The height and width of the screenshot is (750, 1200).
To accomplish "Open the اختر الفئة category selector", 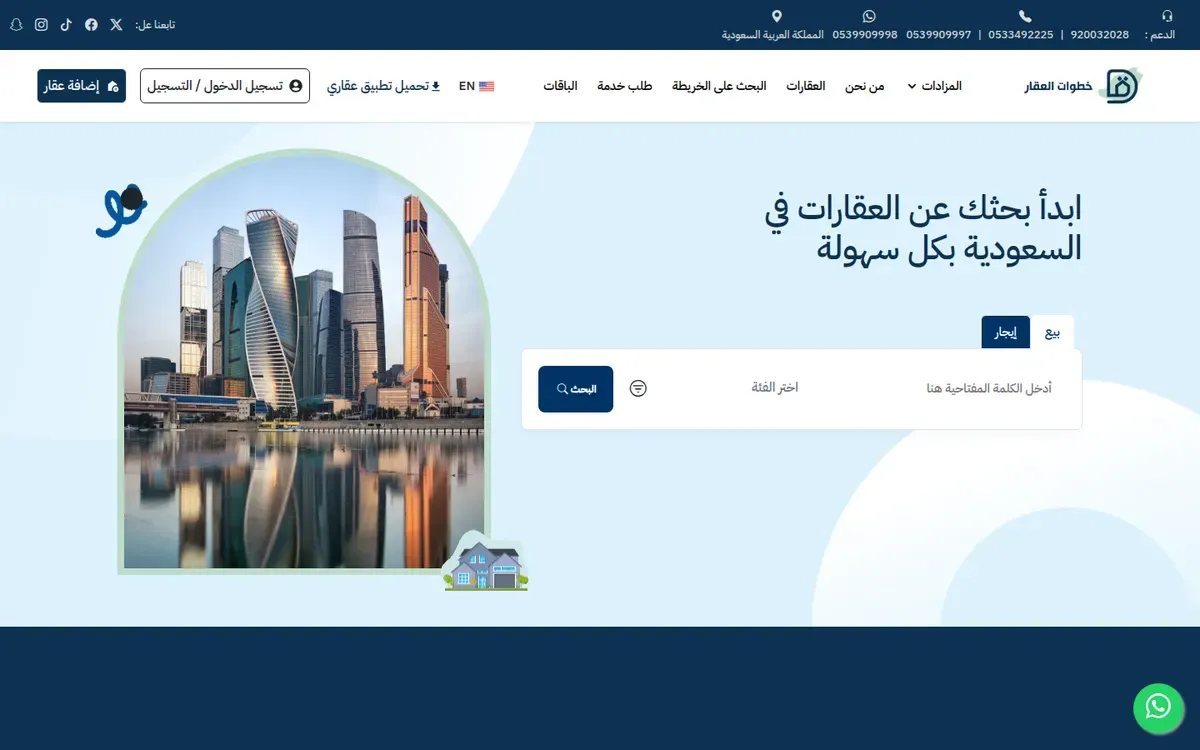I will point(775,388).
